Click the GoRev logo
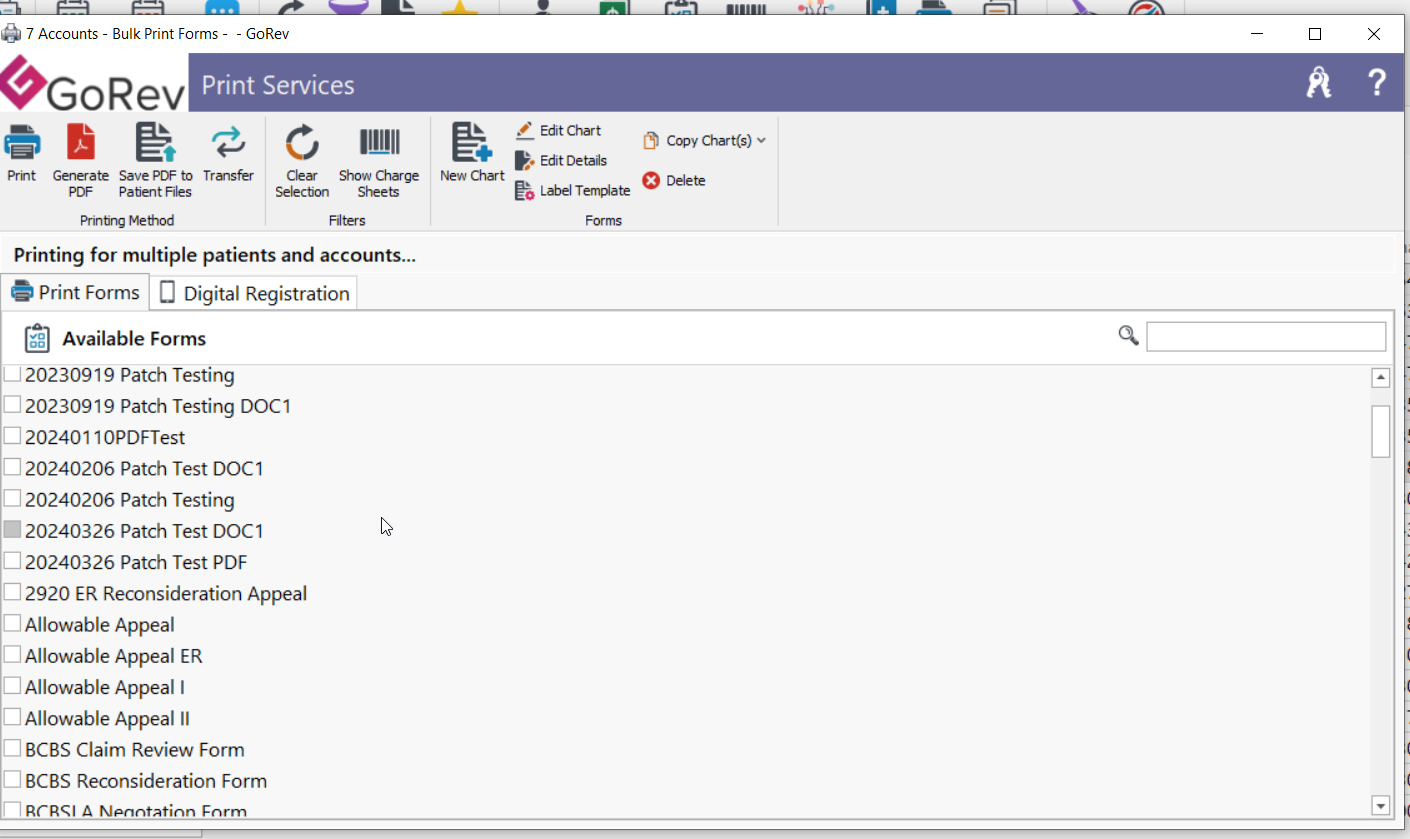 [93, 83]
